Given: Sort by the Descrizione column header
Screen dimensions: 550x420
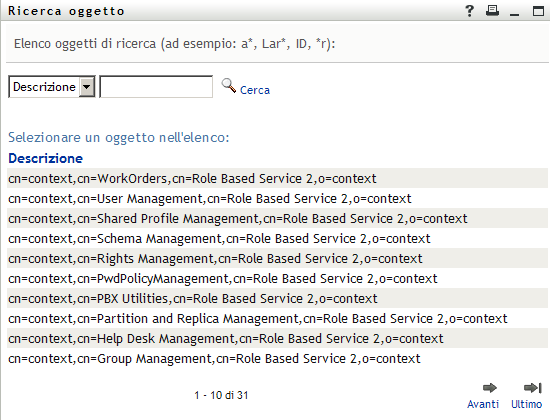Looking at the screenshot, I should (46, 158).
